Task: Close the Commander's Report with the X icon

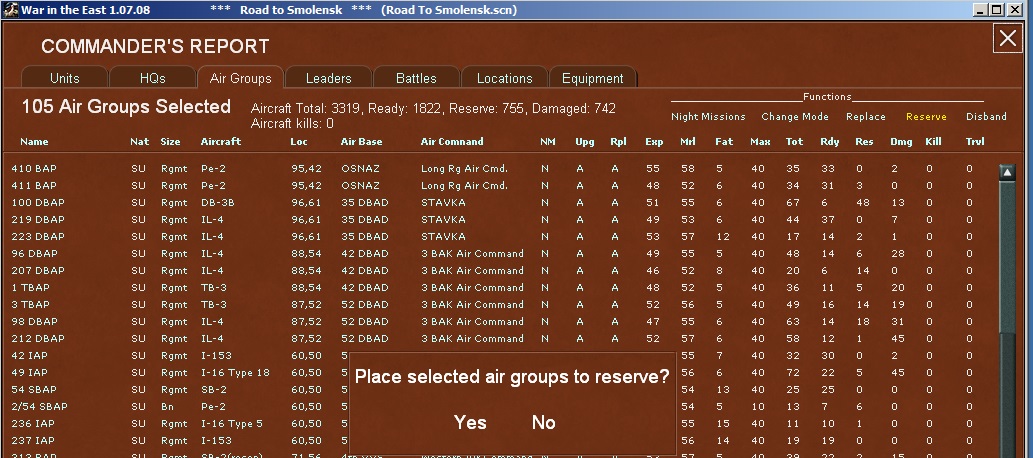Action: 1008,39
